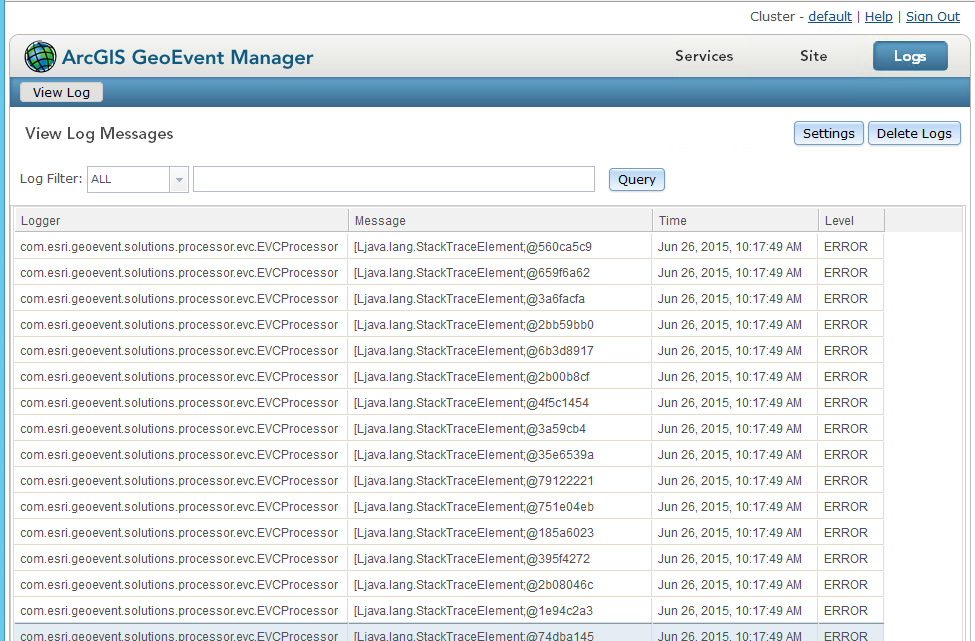Select message StackTraceElement;@560ca5c9
The height and width of the screenshot is (641, 975).
473,247
